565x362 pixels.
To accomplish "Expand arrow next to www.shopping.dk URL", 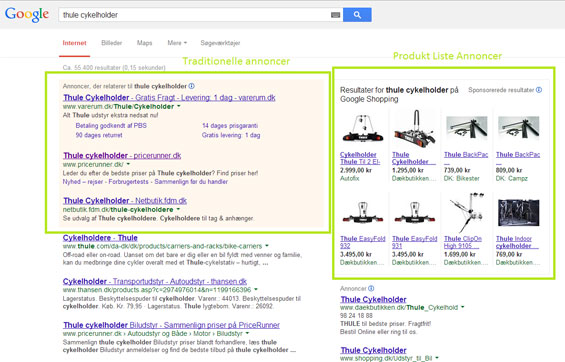I will [437, 358].
